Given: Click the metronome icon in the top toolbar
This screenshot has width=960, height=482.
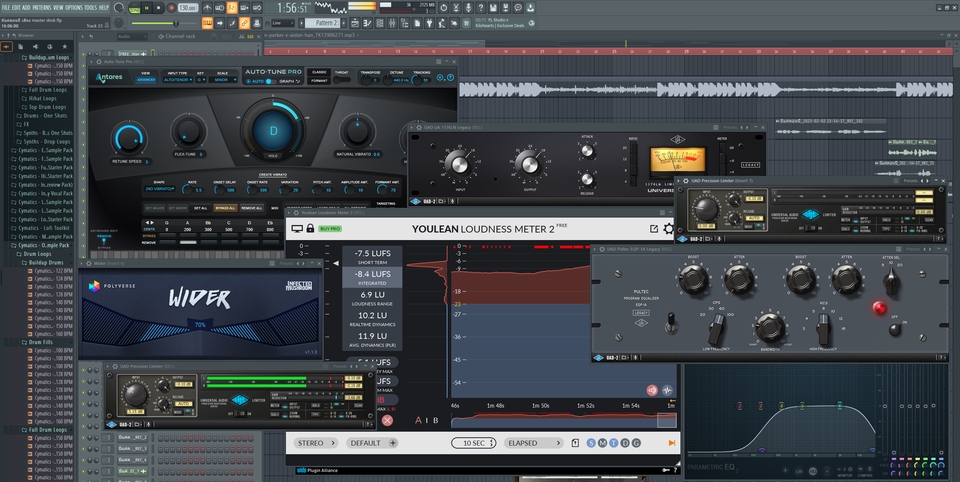Looking at the screenshot, I should click(x=208, y=7).
